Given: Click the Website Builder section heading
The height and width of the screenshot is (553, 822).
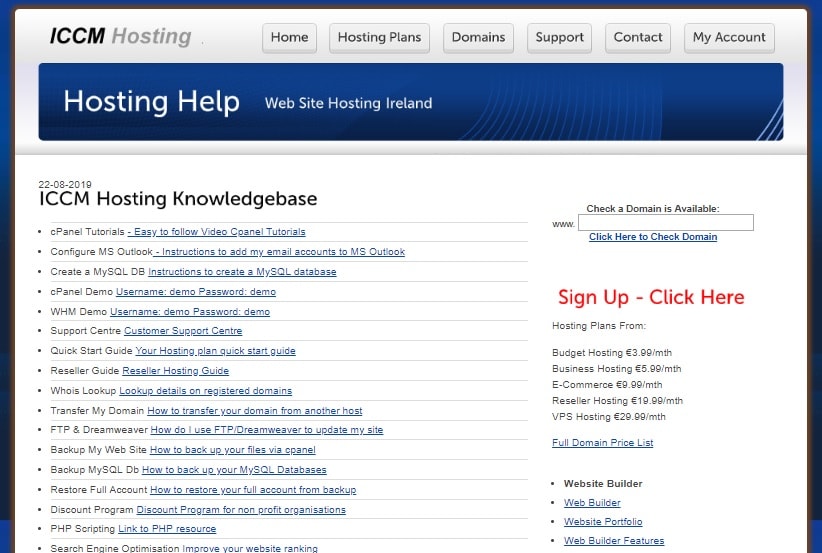Looking at the screenshot, I should 603,484.
